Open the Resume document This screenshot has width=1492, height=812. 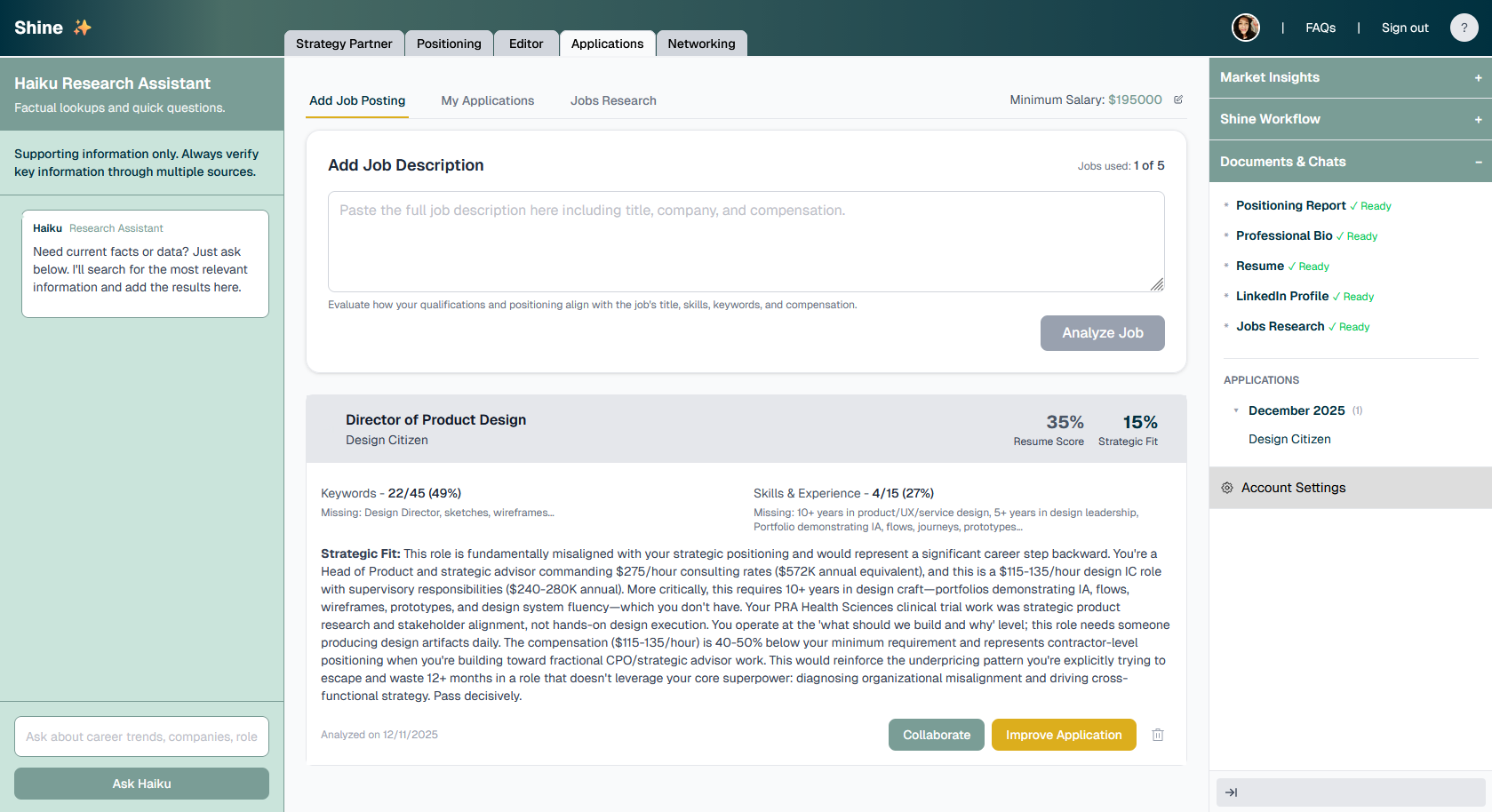pos(1260,266)
